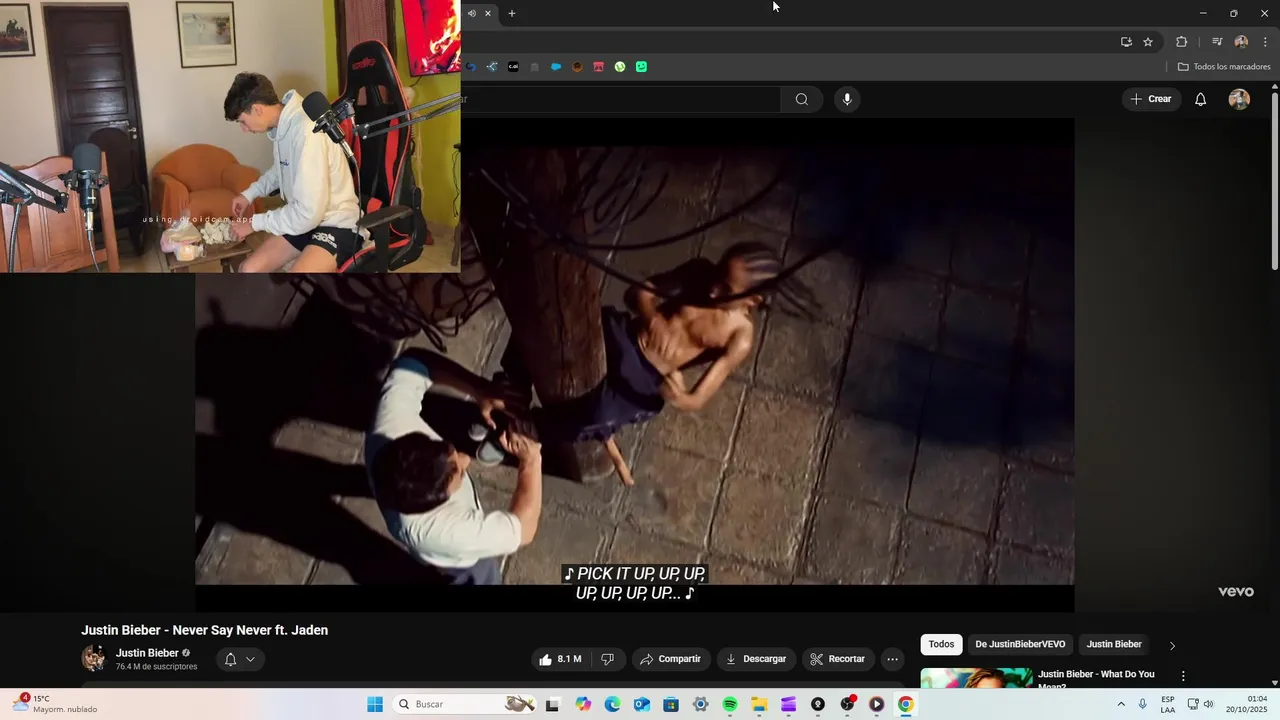This screenshot has height=720, width=1280.
Task: Open Microsoft Edge from taskbar
Action: click(x=612, y=704)
